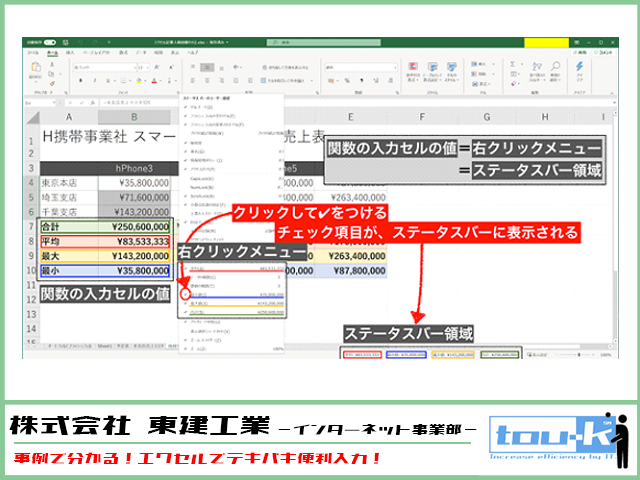Open the number format combo box
Viewport: 640px width, 480px height.
point(361,67)
